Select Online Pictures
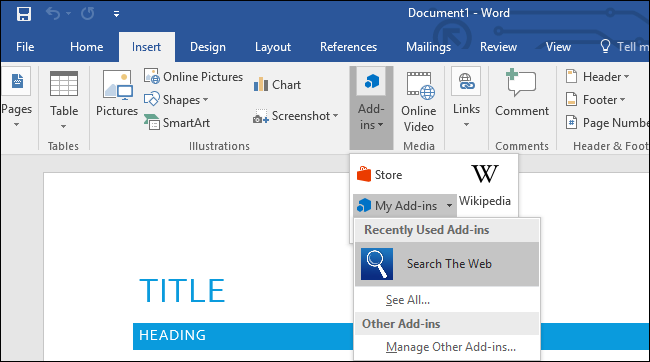This screenshot has height=362, width=650. point(193,77)
